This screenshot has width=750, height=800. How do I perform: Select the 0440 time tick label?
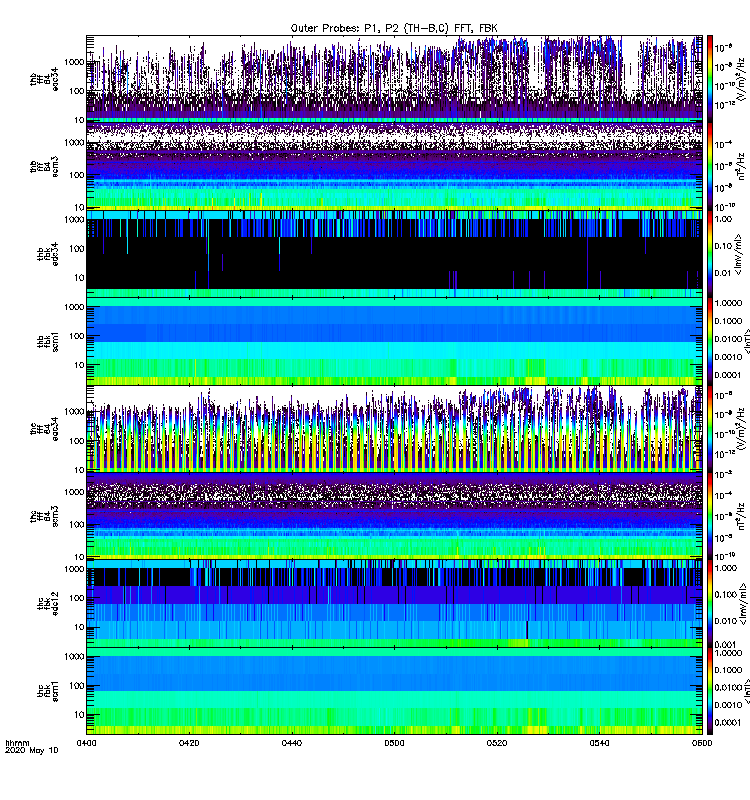[x=292, y=743]
